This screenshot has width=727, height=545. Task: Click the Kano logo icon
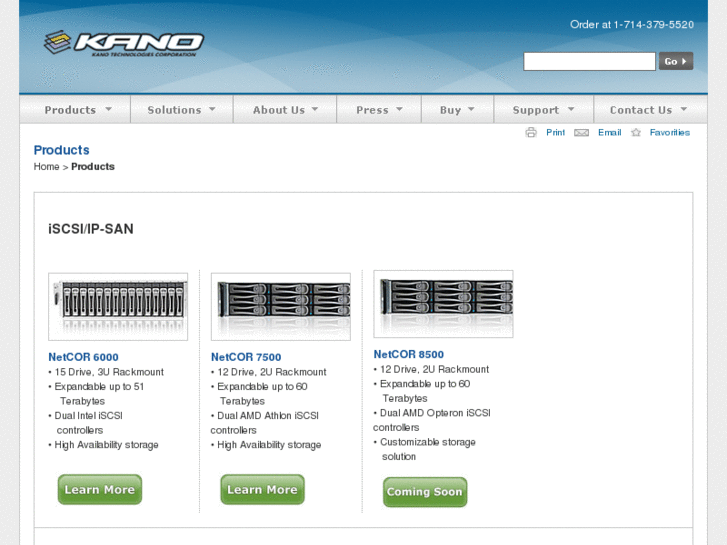click(x=59, y=43)
